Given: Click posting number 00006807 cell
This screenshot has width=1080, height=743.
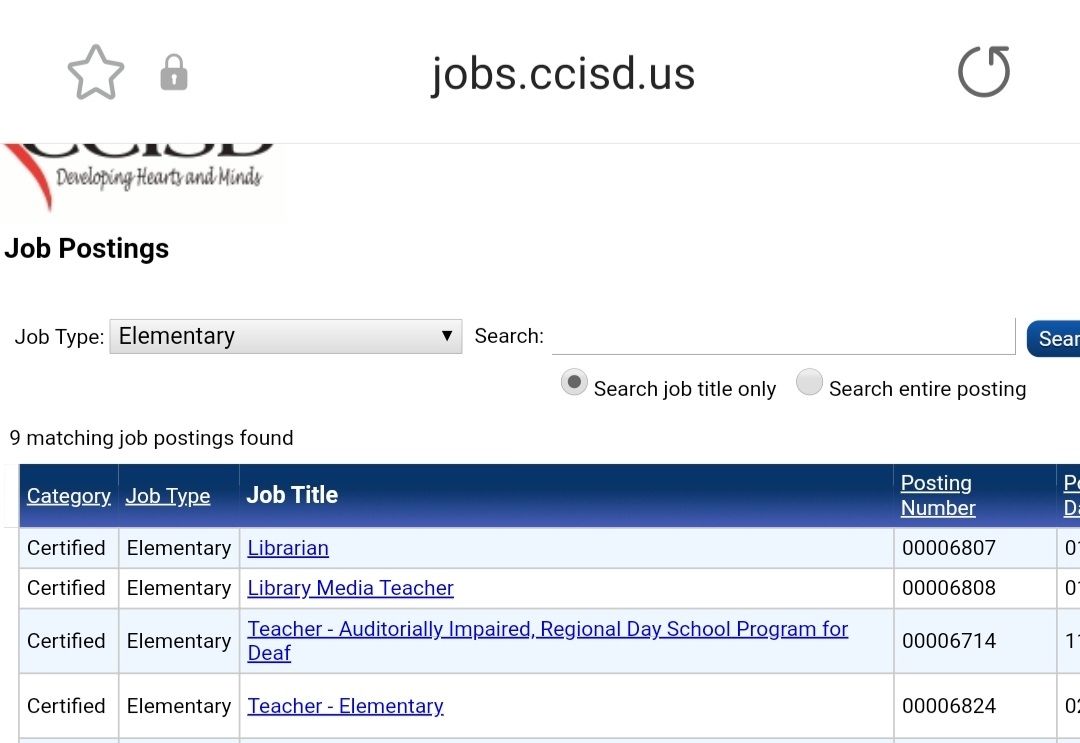Looking at the screenshot, I should click(948, 548).
